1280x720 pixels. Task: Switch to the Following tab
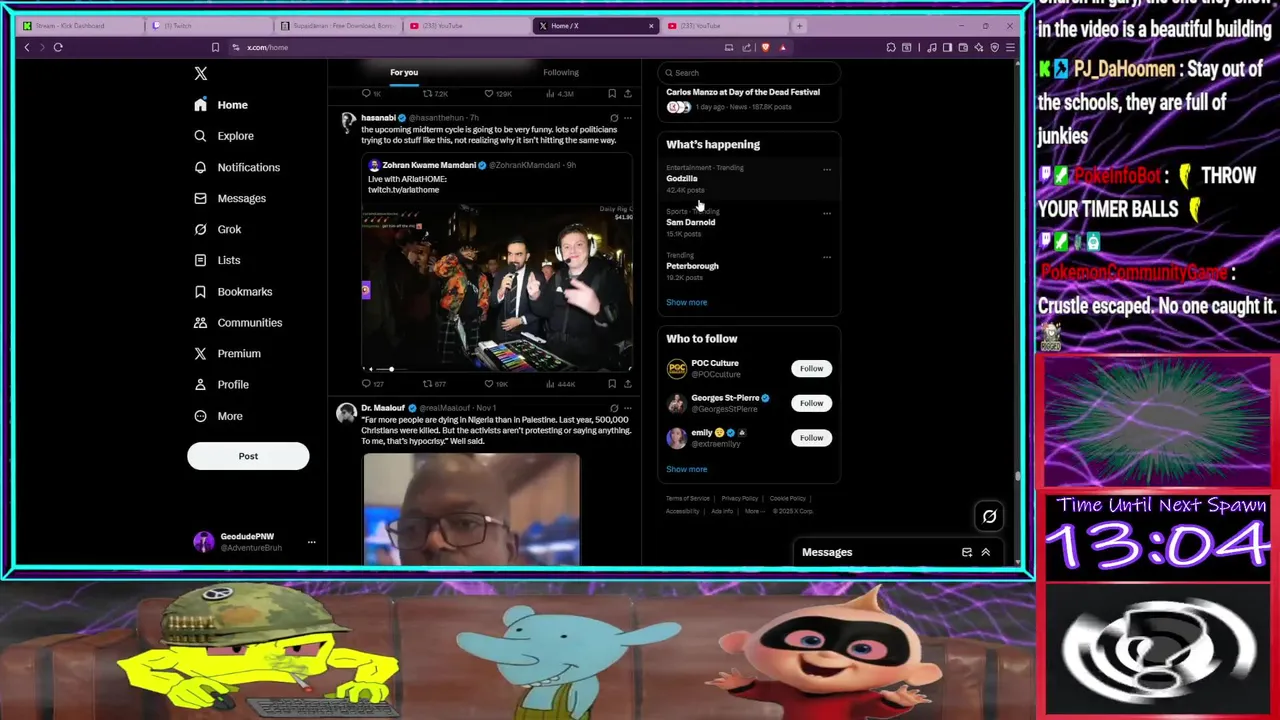[561, 72]
